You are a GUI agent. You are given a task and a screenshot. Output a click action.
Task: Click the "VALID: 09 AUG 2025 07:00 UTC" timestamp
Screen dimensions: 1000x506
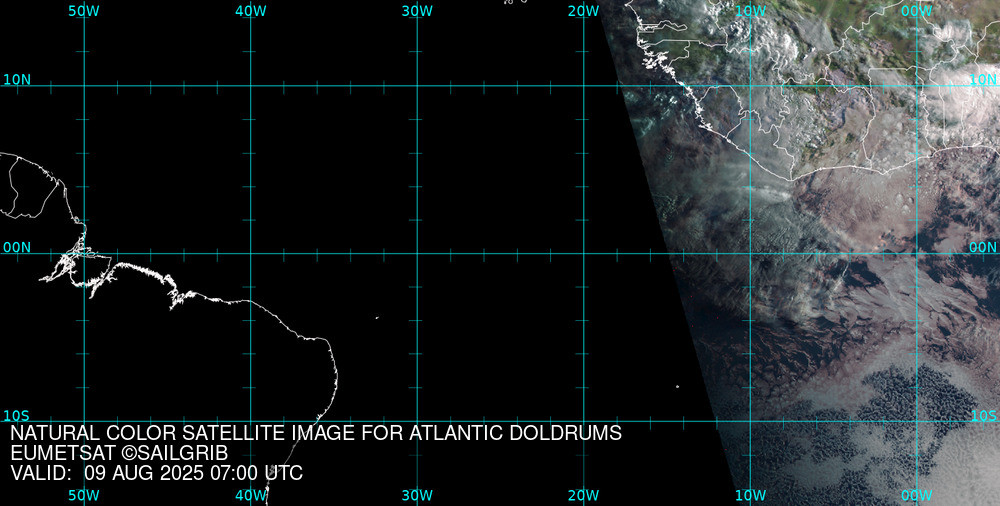pos(157,473)
